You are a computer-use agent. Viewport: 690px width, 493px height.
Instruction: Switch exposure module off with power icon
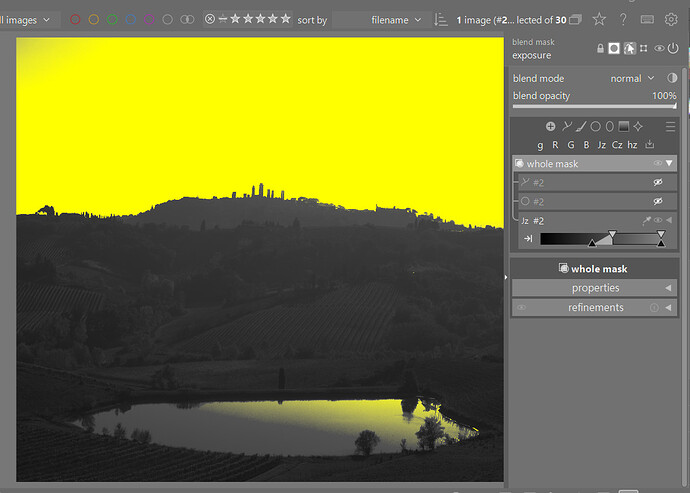pyautogui.click(x=673, y=48)
